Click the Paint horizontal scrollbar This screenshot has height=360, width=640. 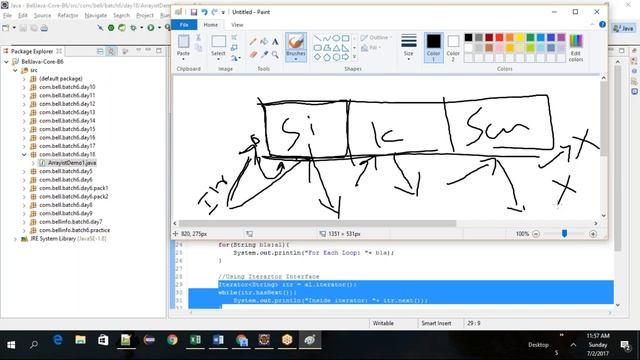[317, 223]
